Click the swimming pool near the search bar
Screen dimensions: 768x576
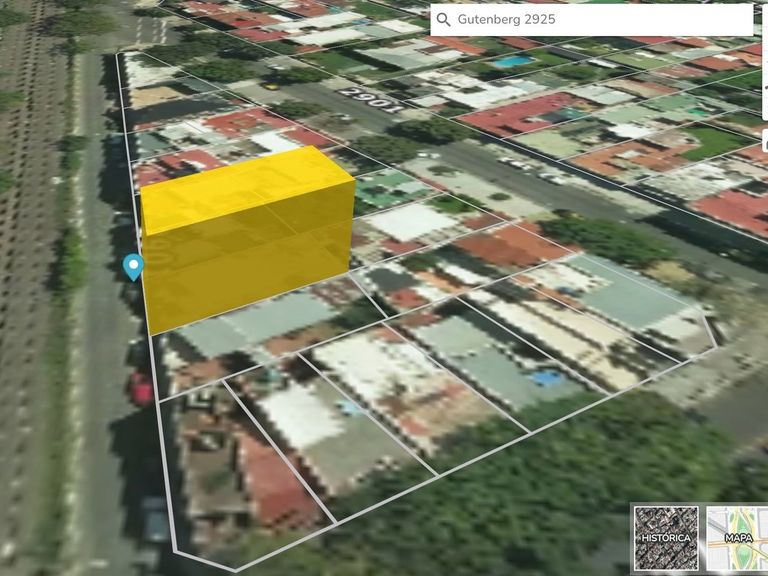513,62
